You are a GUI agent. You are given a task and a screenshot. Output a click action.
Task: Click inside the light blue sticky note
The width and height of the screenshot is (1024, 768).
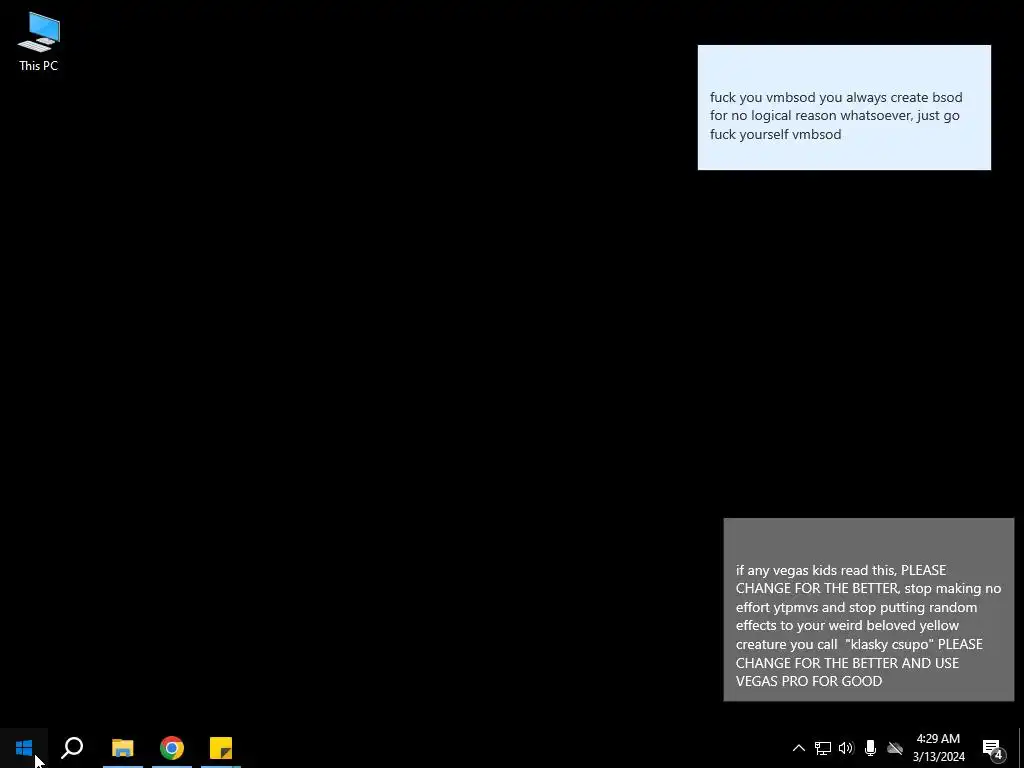click(x=844, y=108)
